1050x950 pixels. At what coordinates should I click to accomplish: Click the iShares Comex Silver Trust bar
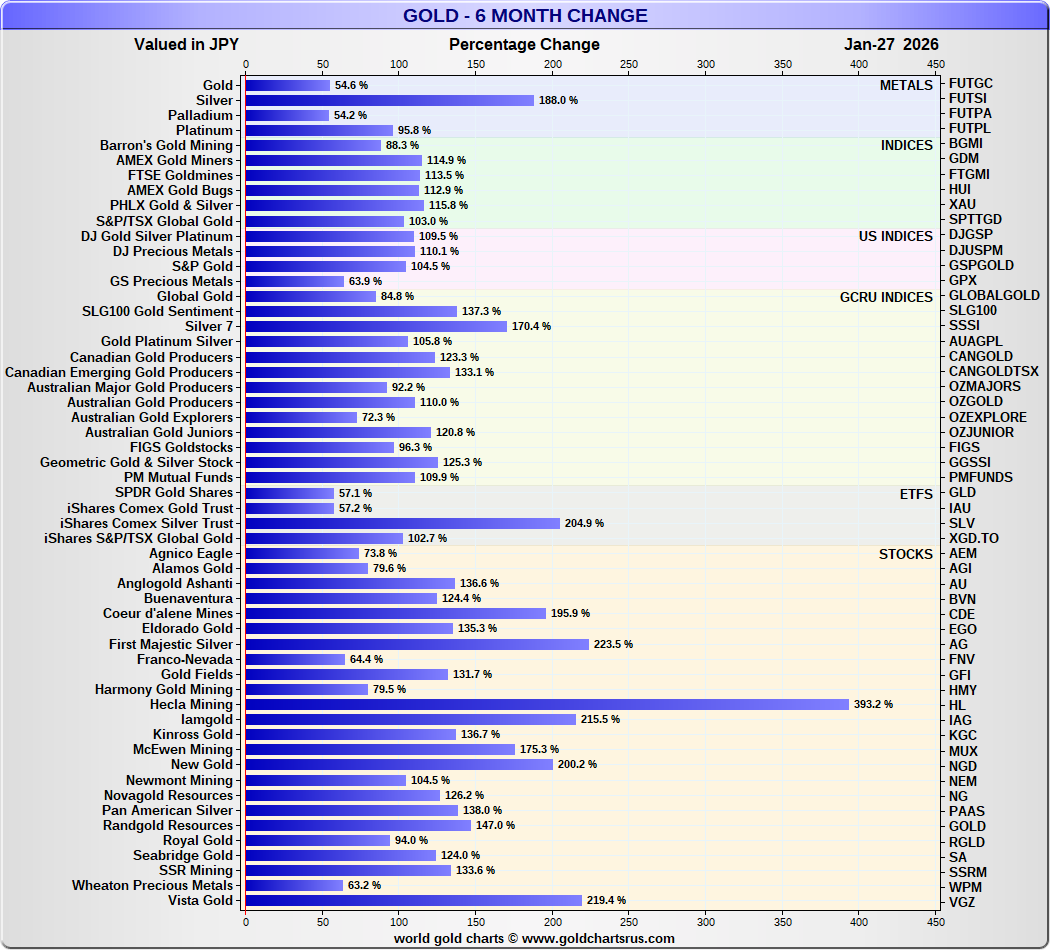click(x=402, y=523)
